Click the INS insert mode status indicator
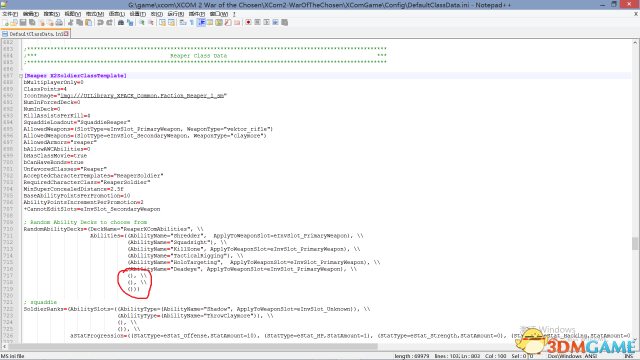Screen dimensions: 640x360 628,356
